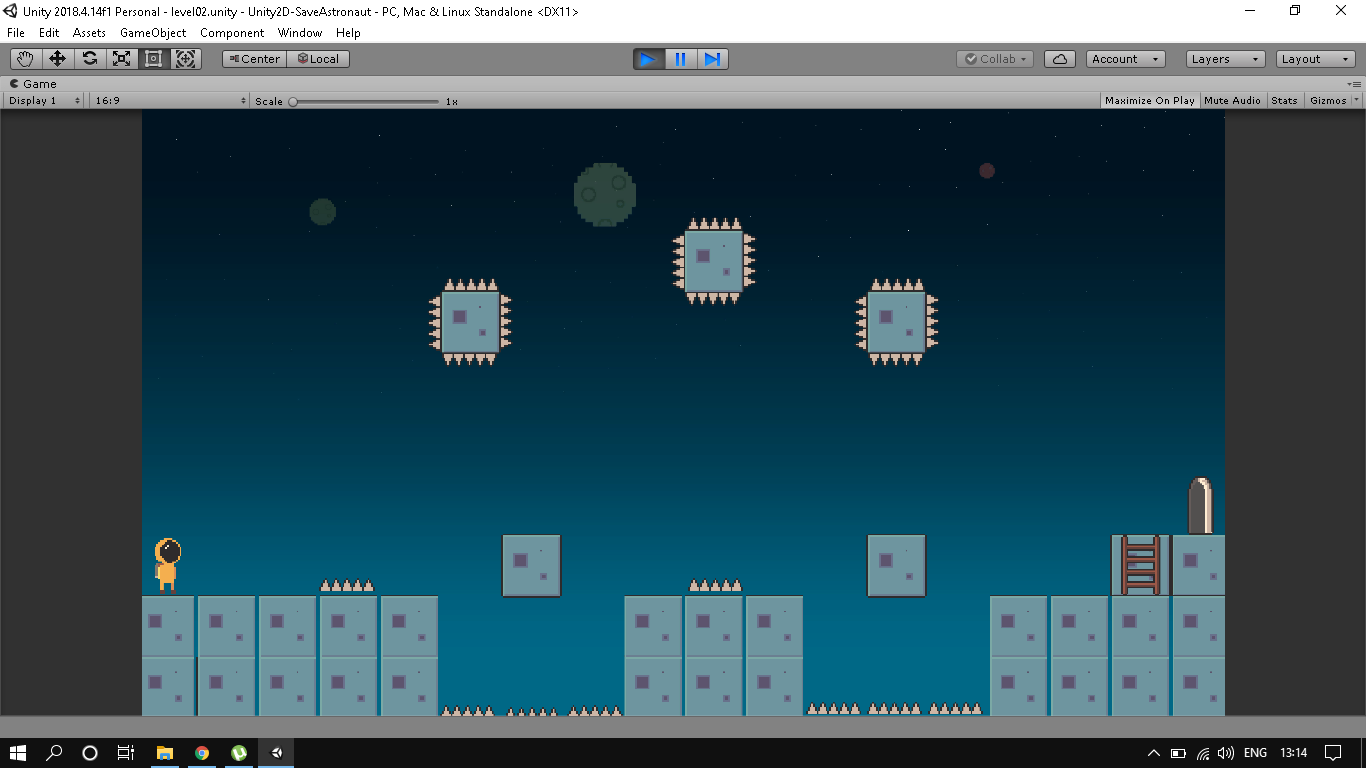
Task: Pause the running game
Action: pyautogui.click(x=680, y=59)
